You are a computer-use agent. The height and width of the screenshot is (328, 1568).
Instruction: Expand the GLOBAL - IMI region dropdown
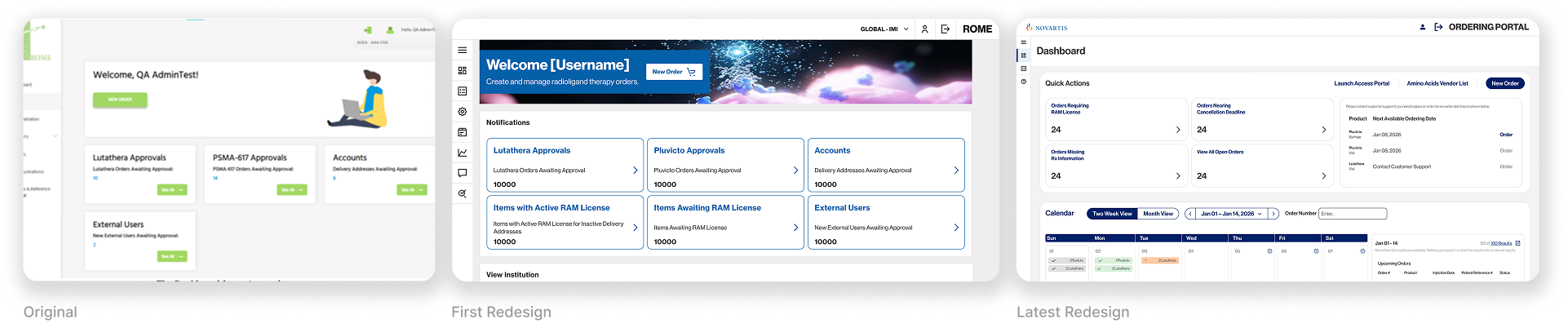pyautogui.click(x=884, y=29)
